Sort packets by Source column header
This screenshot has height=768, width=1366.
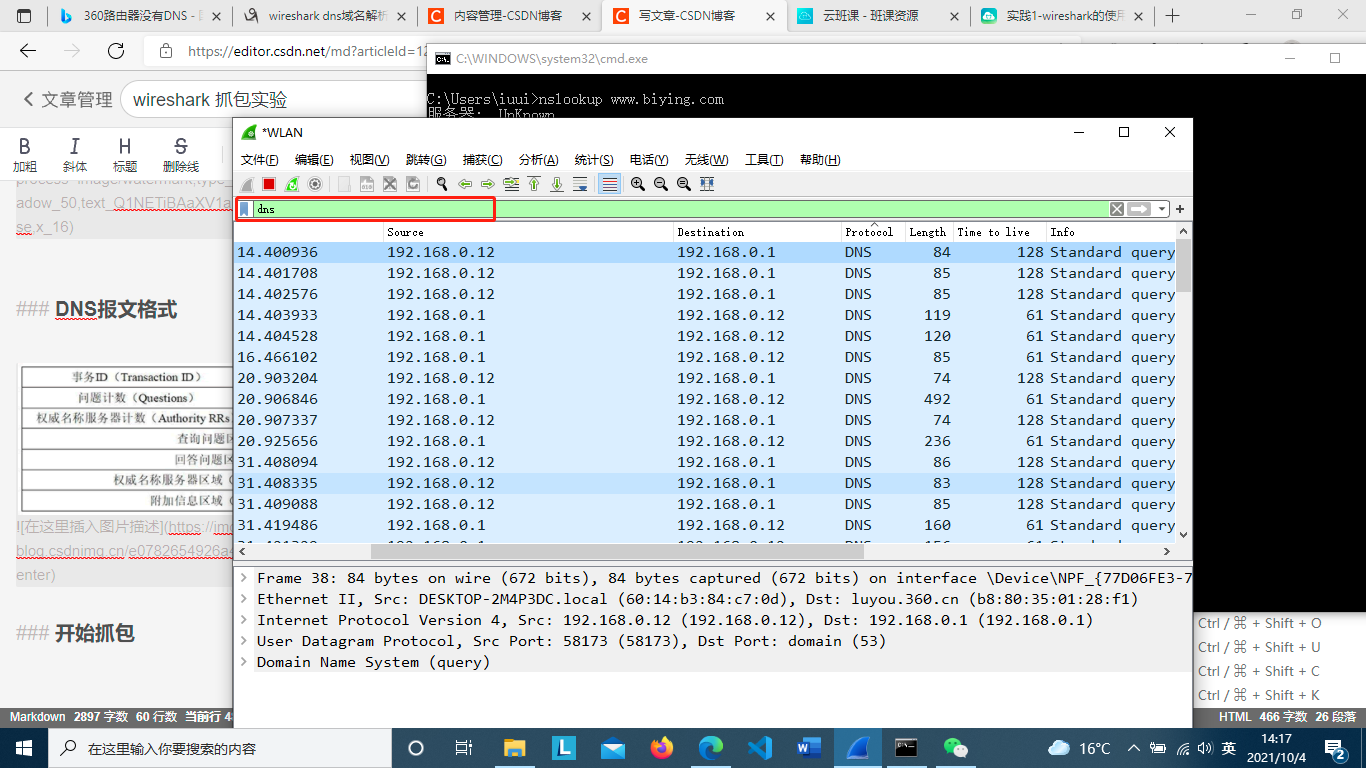(529, 232)
